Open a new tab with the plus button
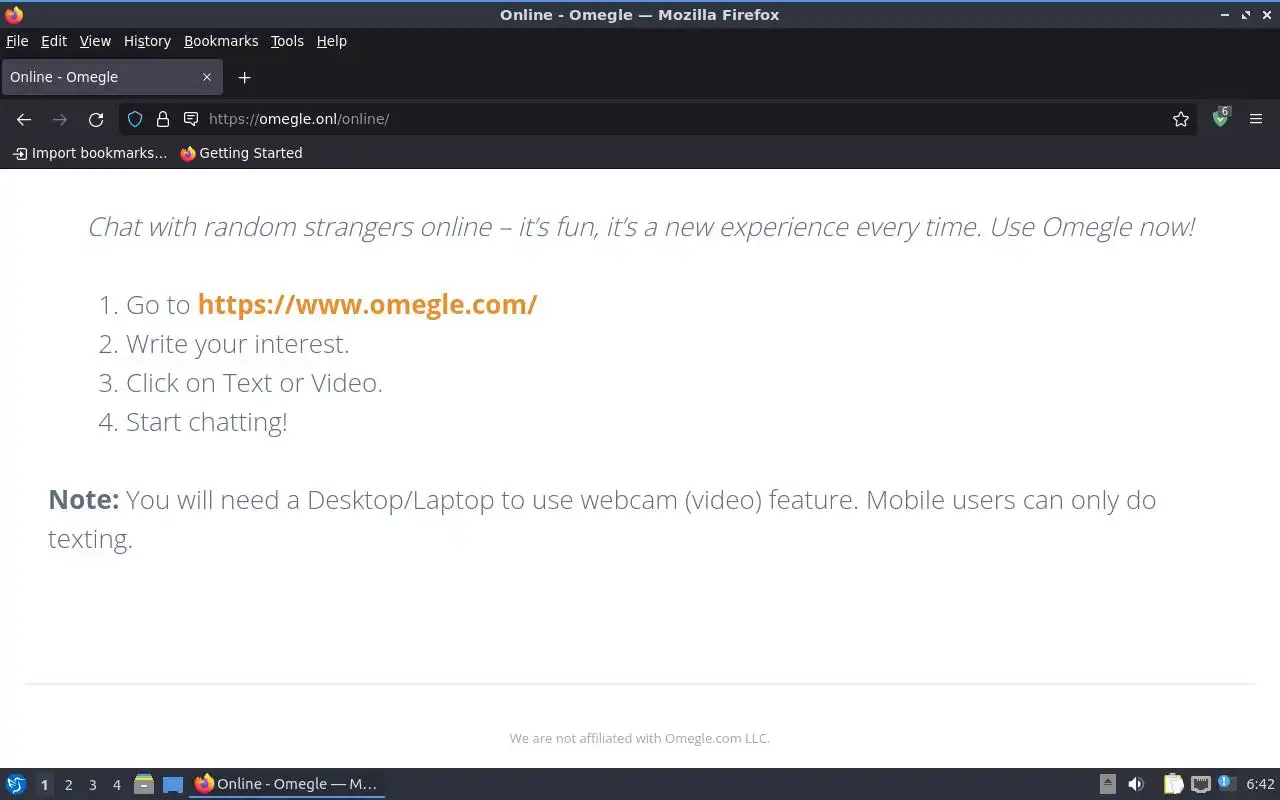This screenshot has width=1280, height=800. (x=244, y=77)
